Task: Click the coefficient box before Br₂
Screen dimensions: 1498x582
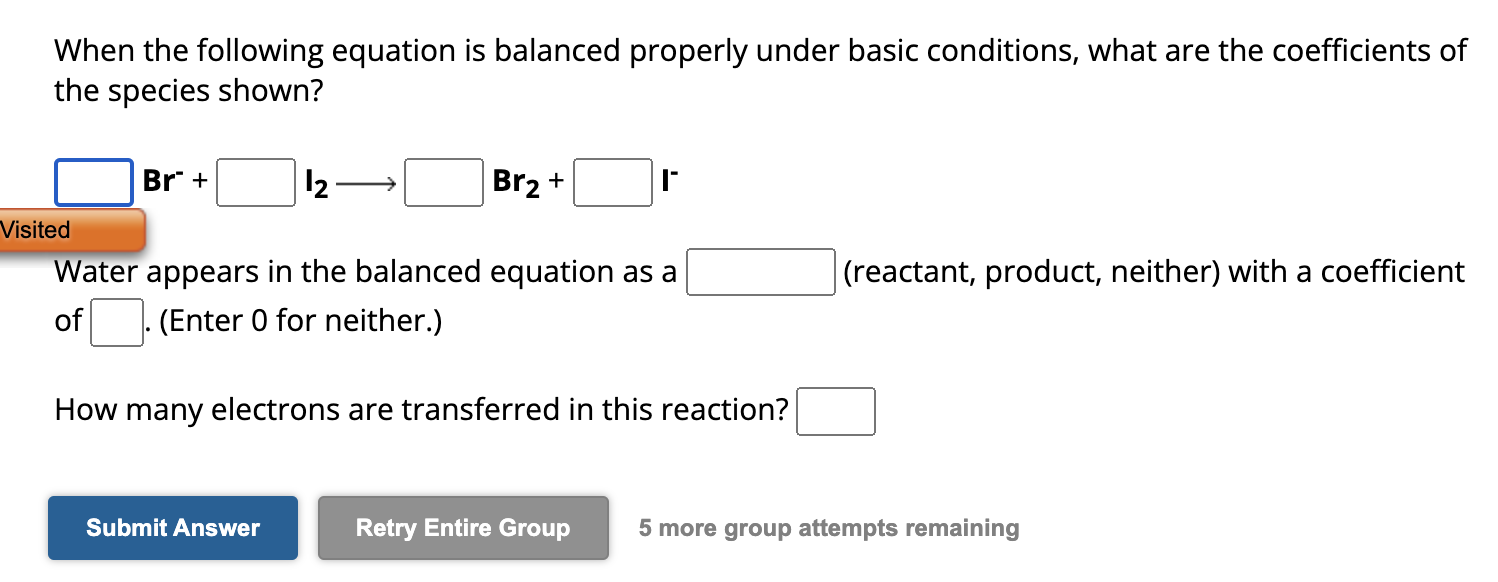Action: point(443,181)
